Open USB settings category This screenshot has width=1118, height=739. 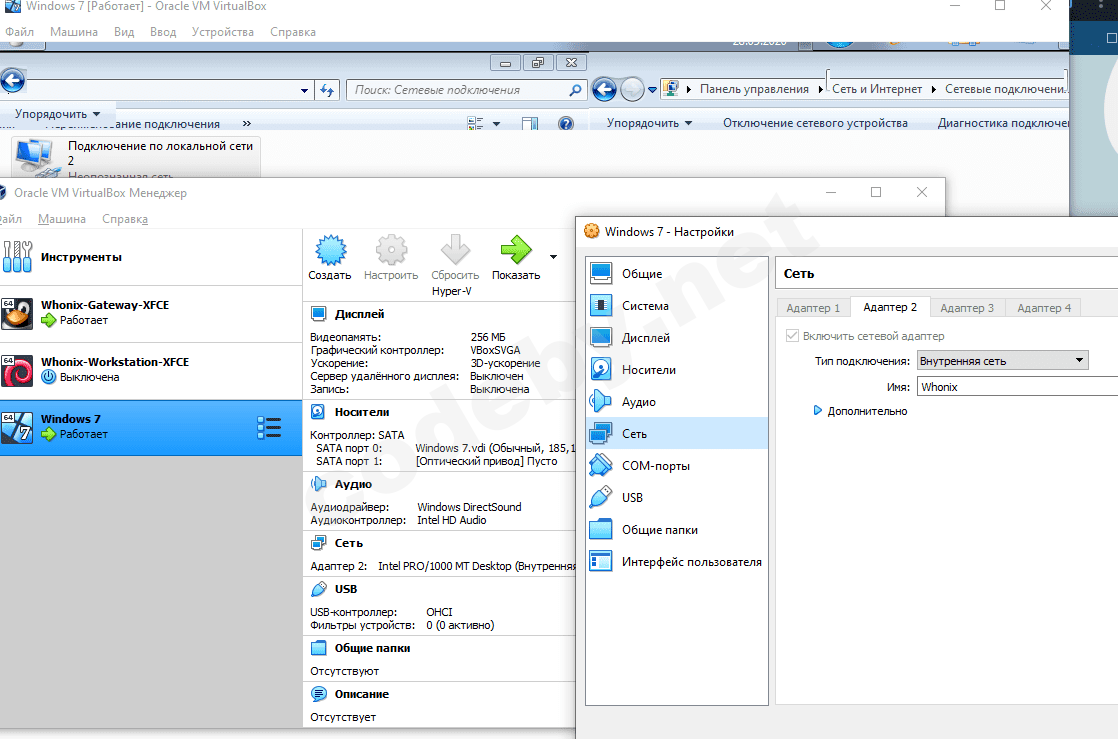point(632,498)
